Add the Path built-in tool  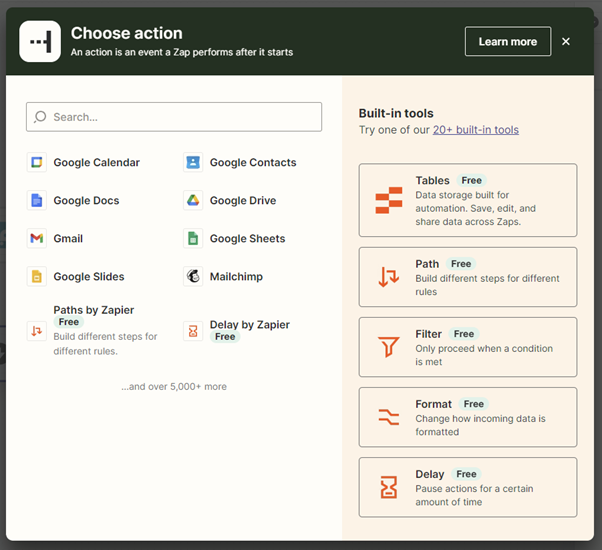click(467, 277)
